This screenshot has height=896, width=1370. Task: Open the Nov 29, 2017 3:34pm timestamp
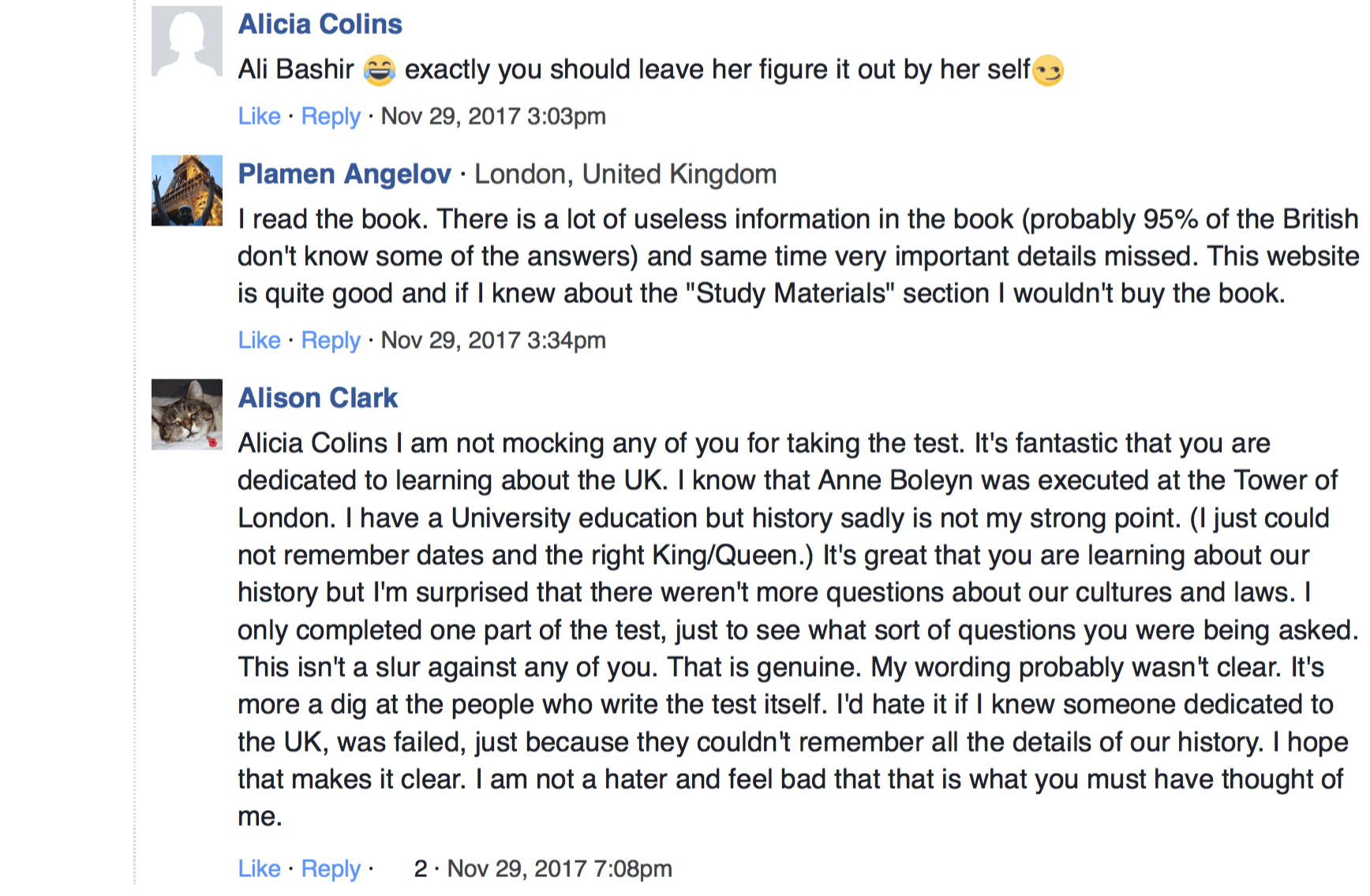click(x=493, y=340)
